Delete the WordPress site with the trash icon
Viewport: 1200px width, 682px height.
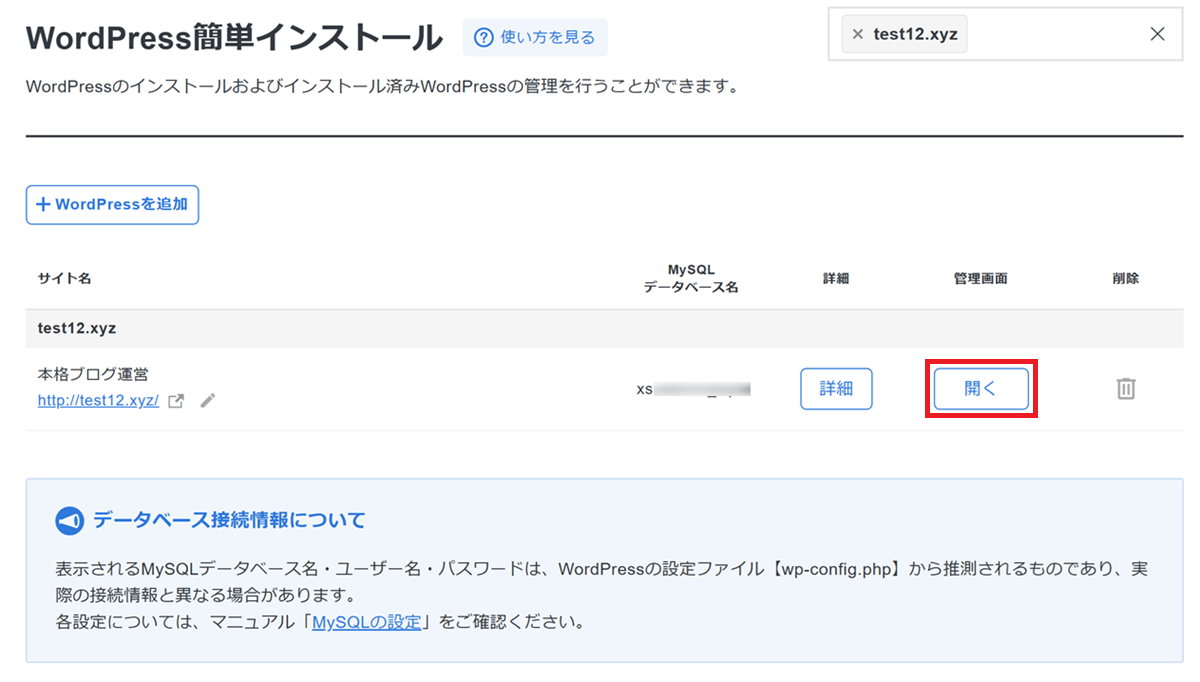point(1125,389)
